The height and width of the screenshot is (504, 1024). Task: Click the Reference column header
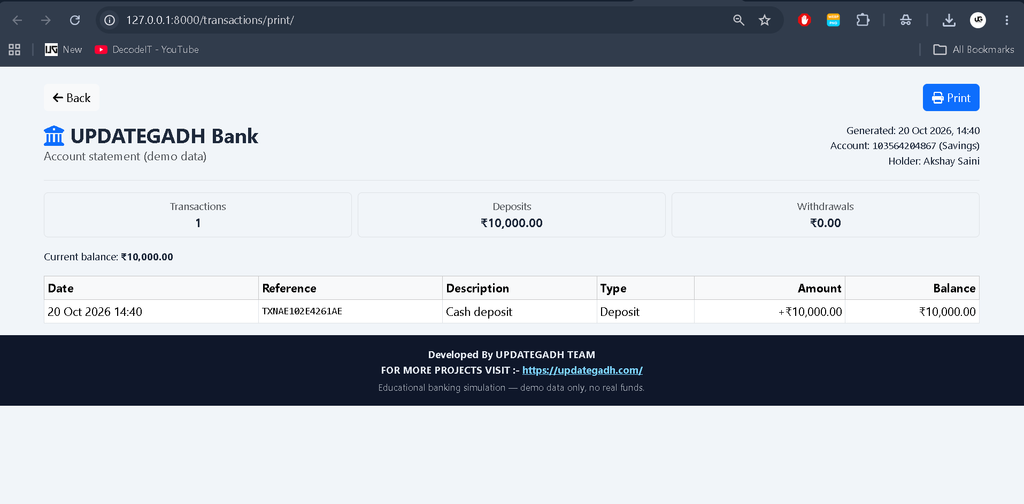tap(350, 288)
